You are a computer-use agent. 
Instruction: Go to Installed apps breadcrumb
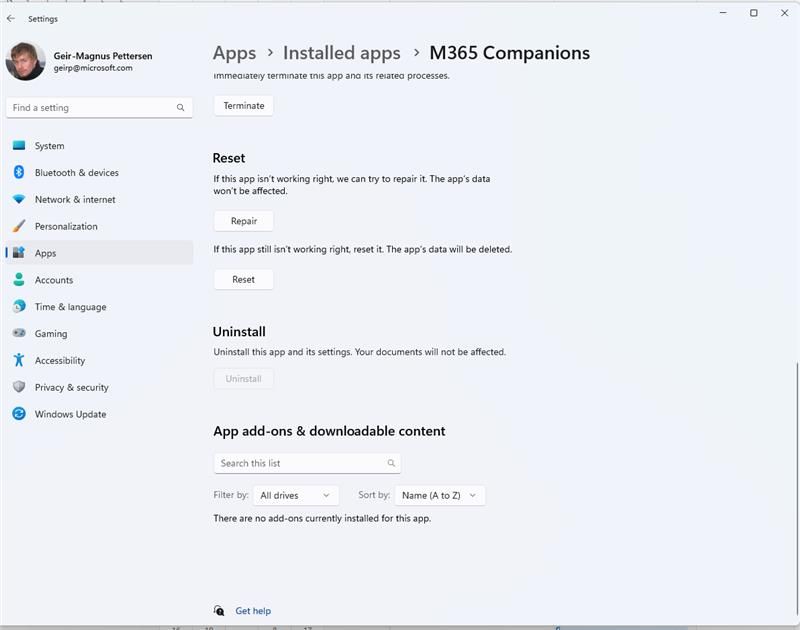(341, 53)
